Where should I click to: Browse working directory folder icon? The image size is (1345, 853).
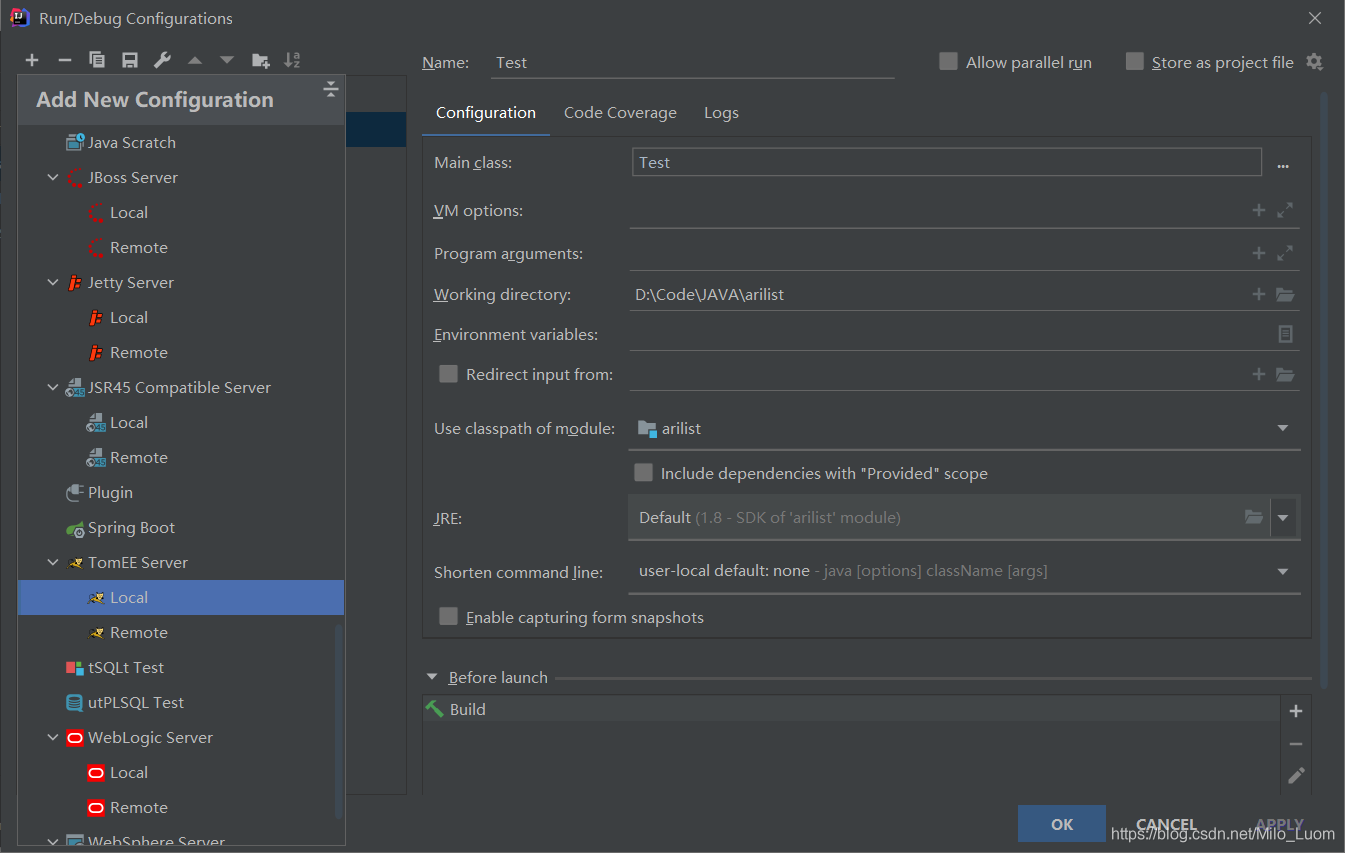click(1285, 295)
